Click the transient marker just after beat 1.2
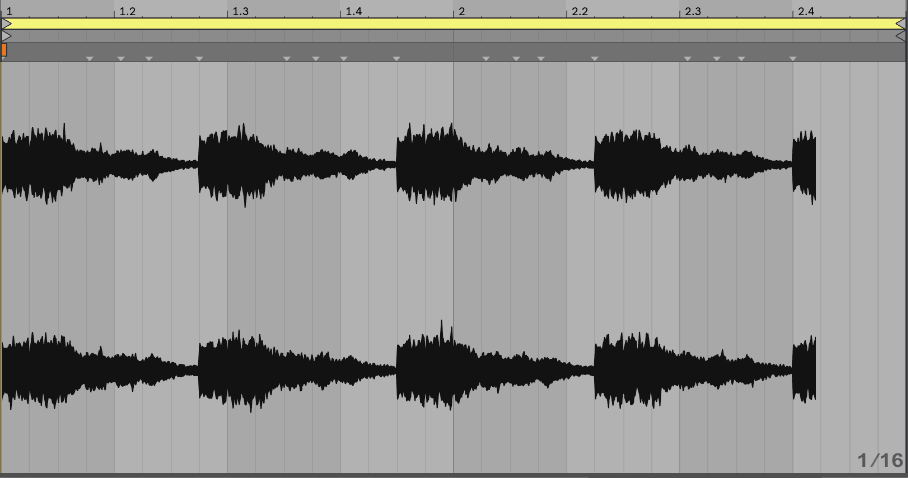Viewport: 908px width, 478px height. point(121,59)
